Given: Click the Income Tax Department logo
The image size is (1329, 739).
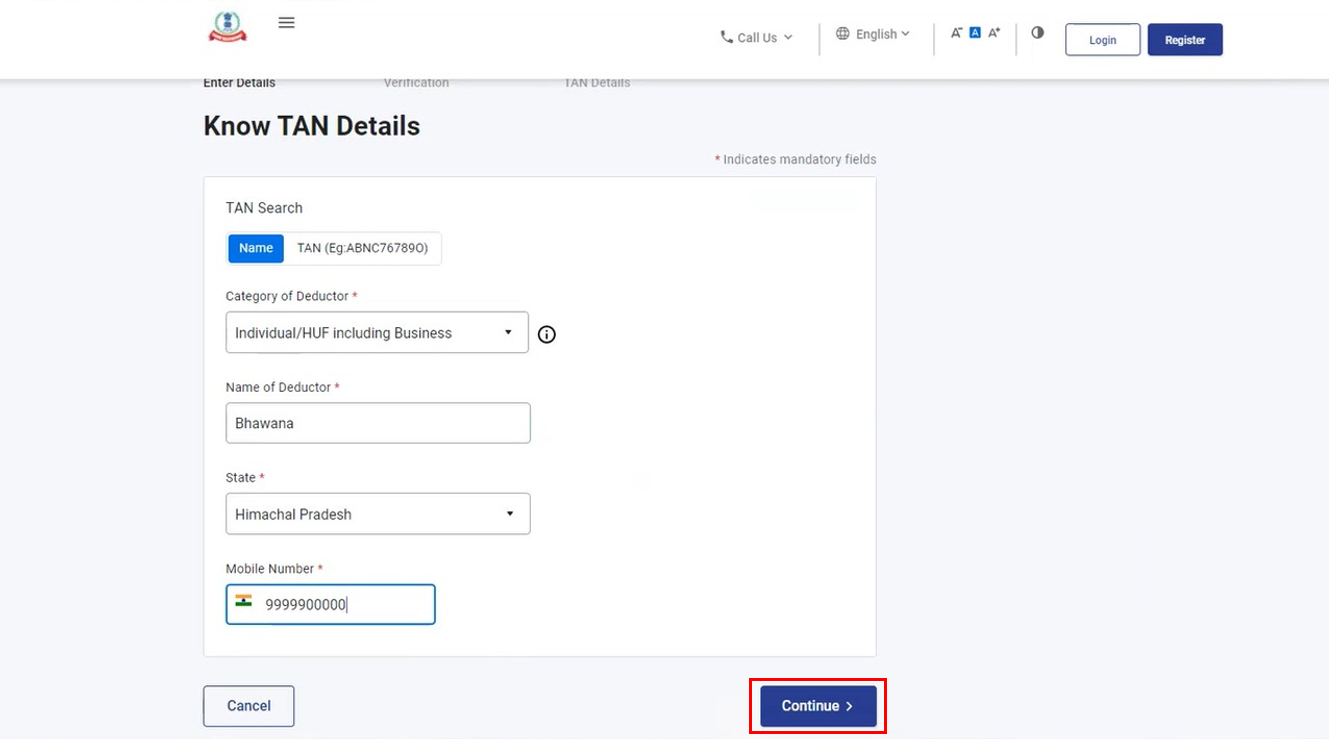Looking at the screenshot, I should click(x=227, y=27).
